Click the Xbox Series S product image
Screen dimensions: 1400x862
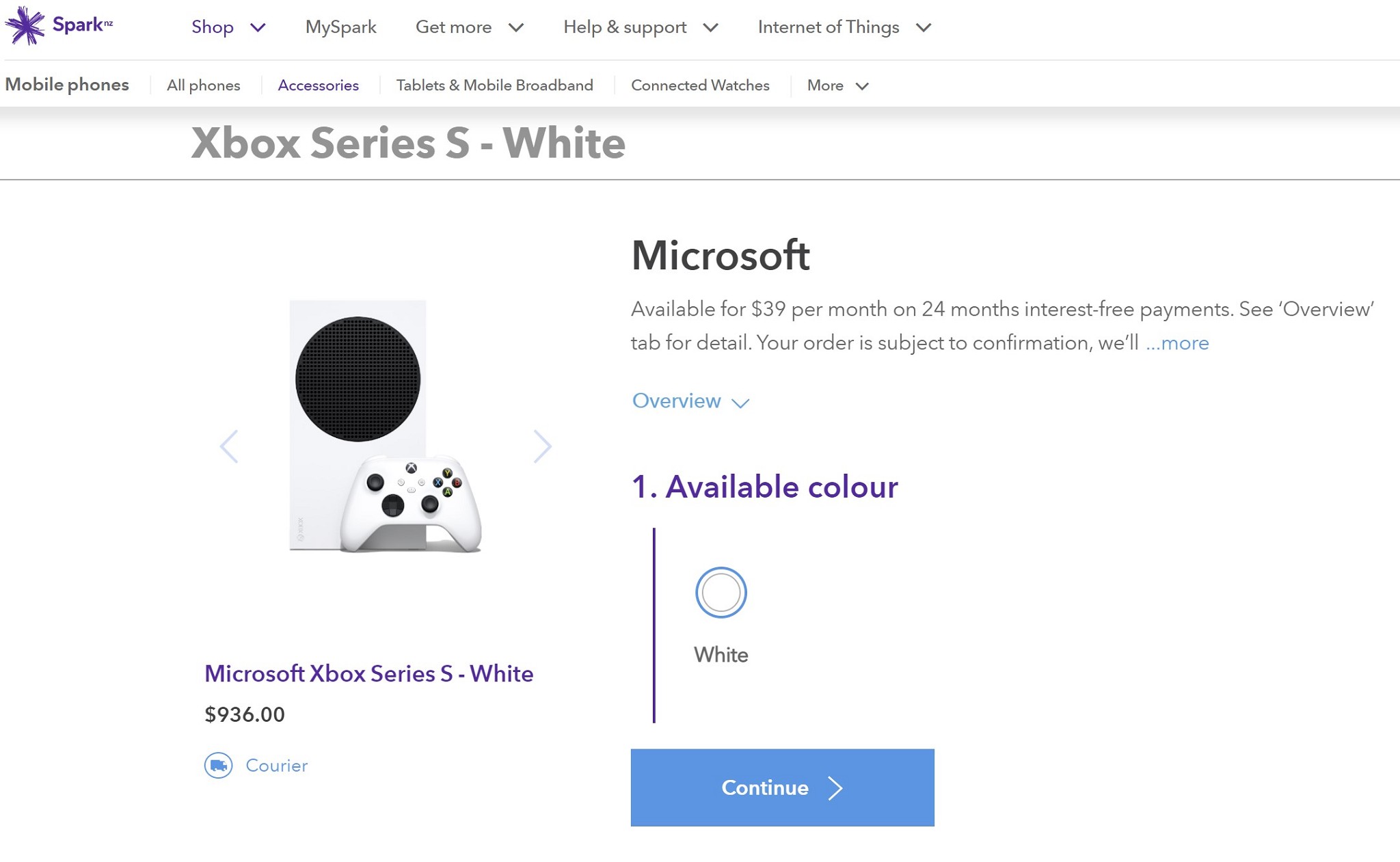[x=385, y=426]
